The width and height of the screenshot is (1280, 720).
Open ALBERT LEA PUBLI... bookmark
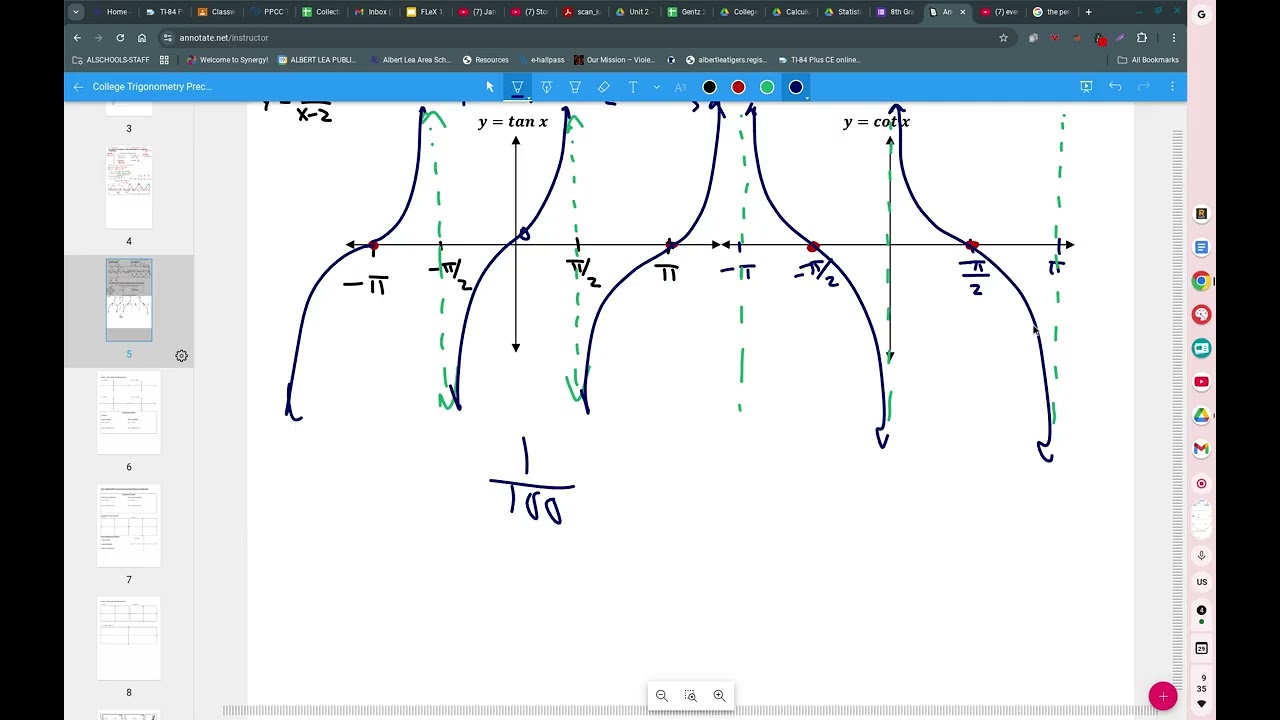tap(317, 60)
